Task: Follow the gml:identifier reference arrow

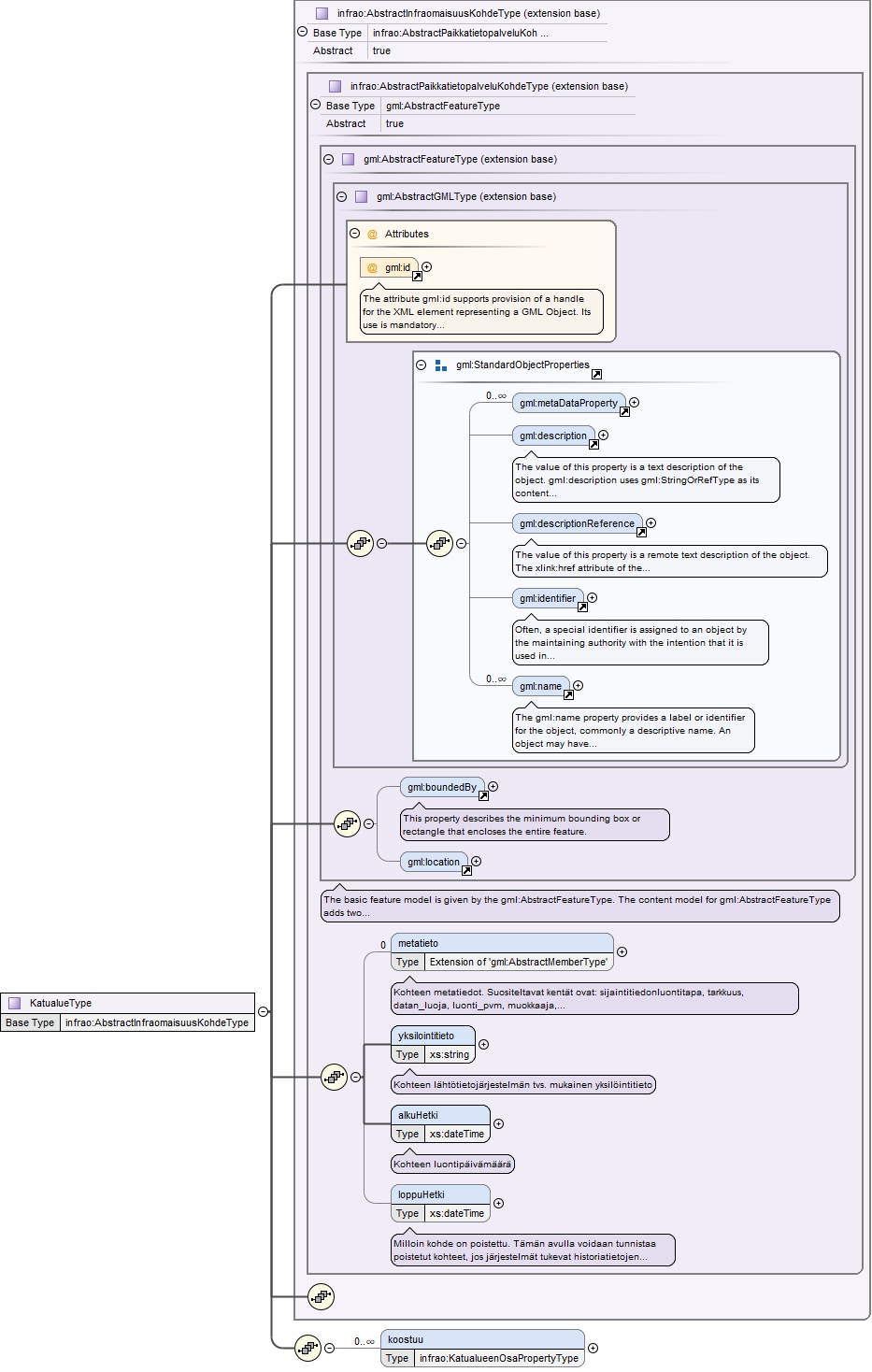Action: 582,607
